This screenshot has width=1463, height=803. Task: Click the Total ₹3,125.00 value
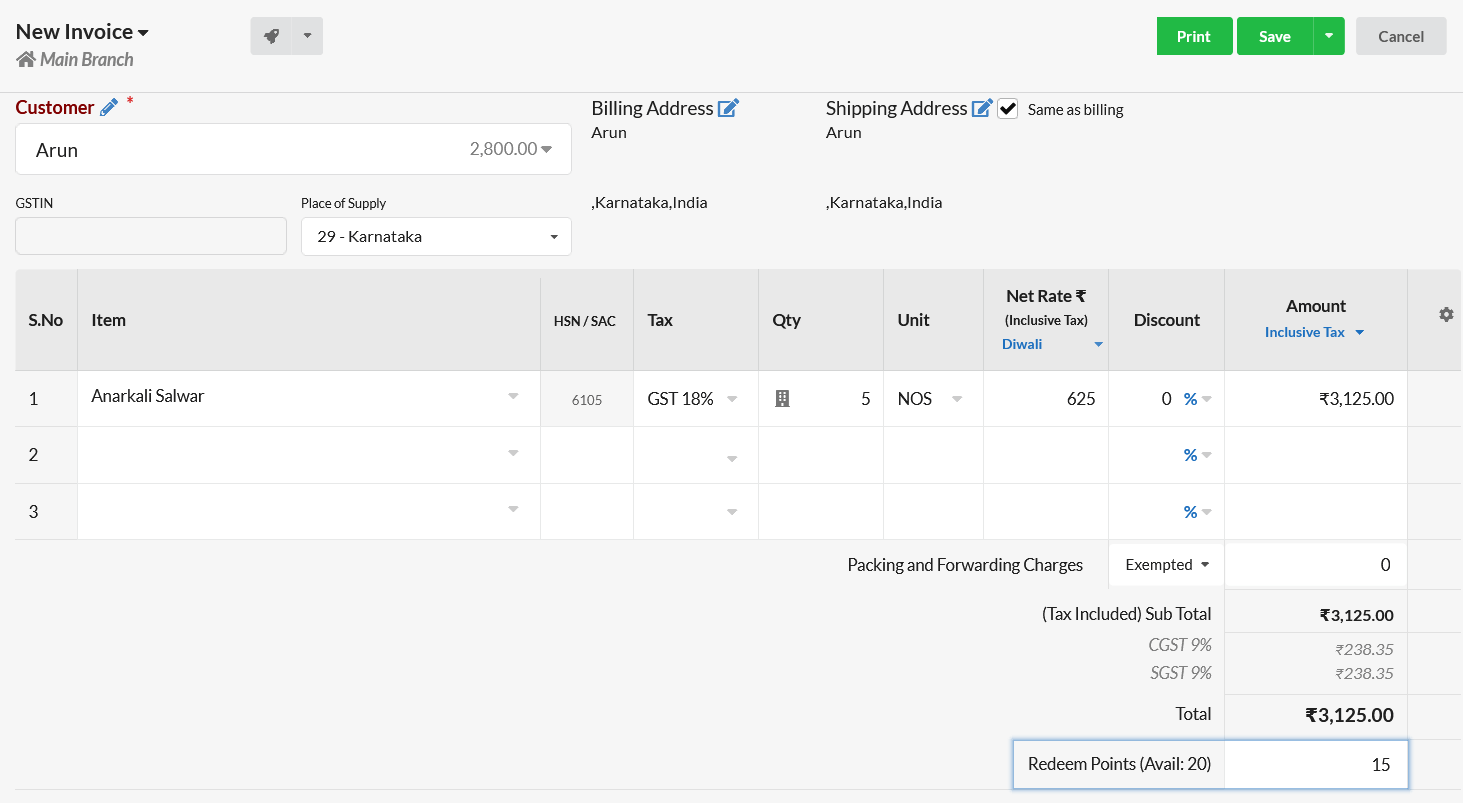(x=1349, y=715)
